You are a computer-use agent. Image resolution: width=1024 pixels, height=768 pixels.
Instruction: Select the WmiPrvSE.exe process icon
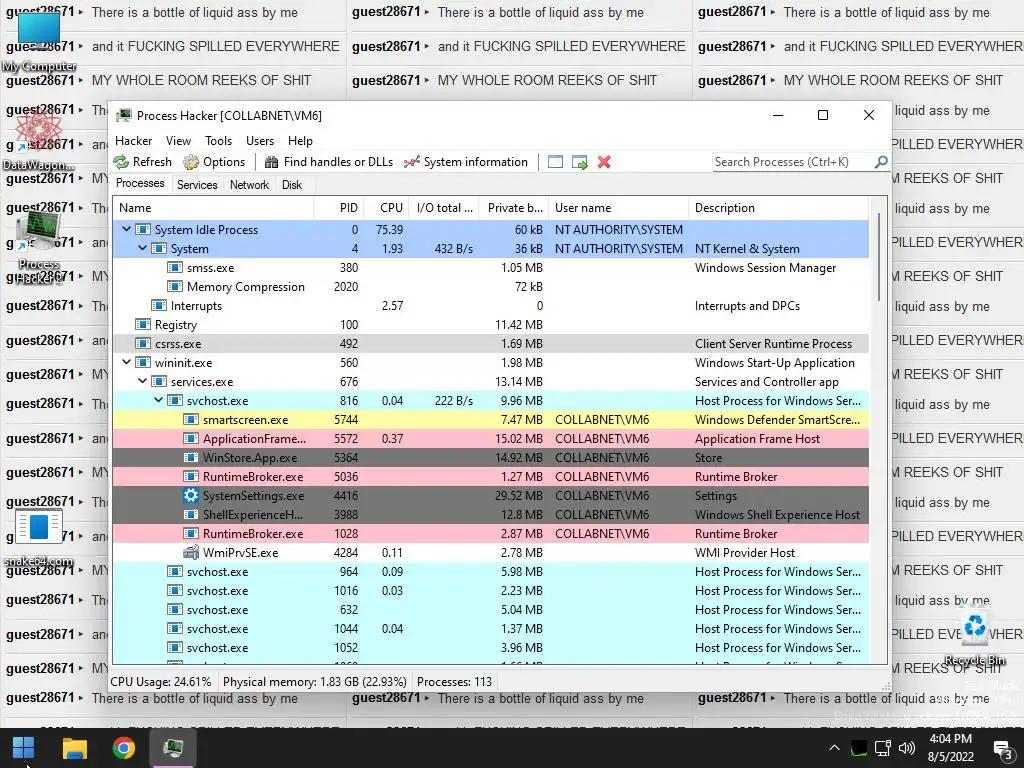(x=191, y=552)
